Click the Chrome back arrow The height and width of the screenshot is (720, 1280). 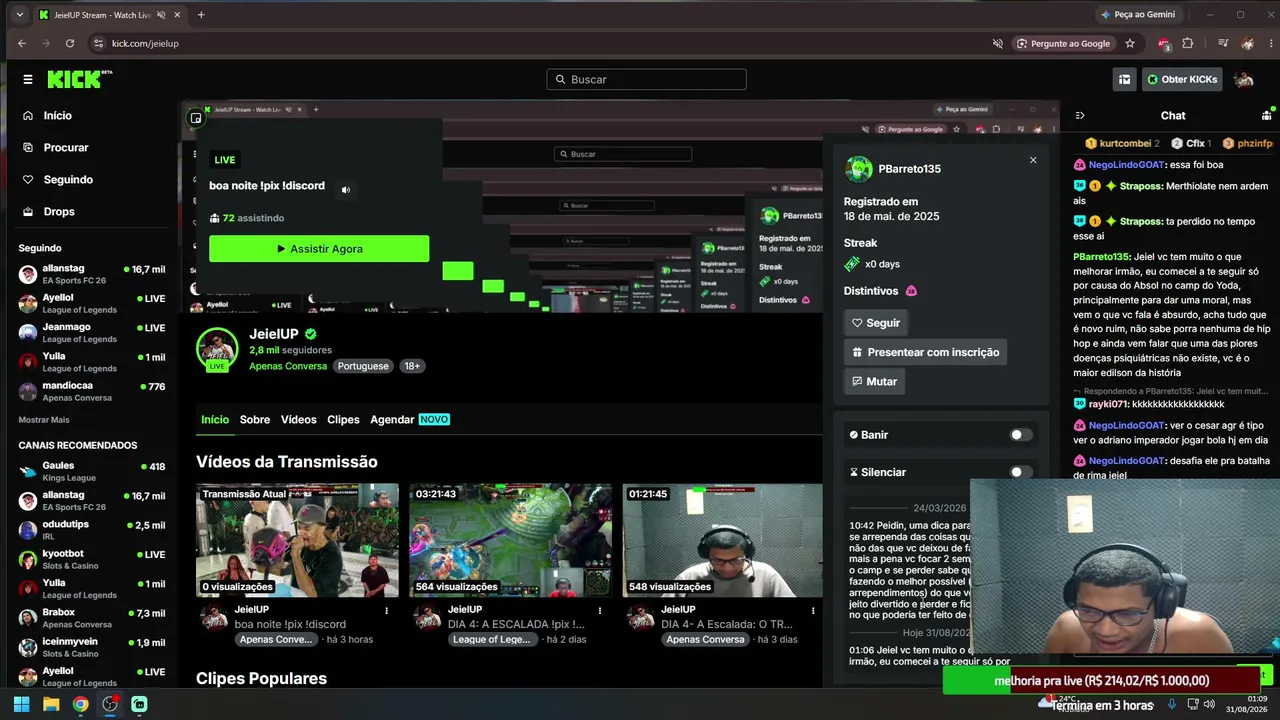coord(22,43)
